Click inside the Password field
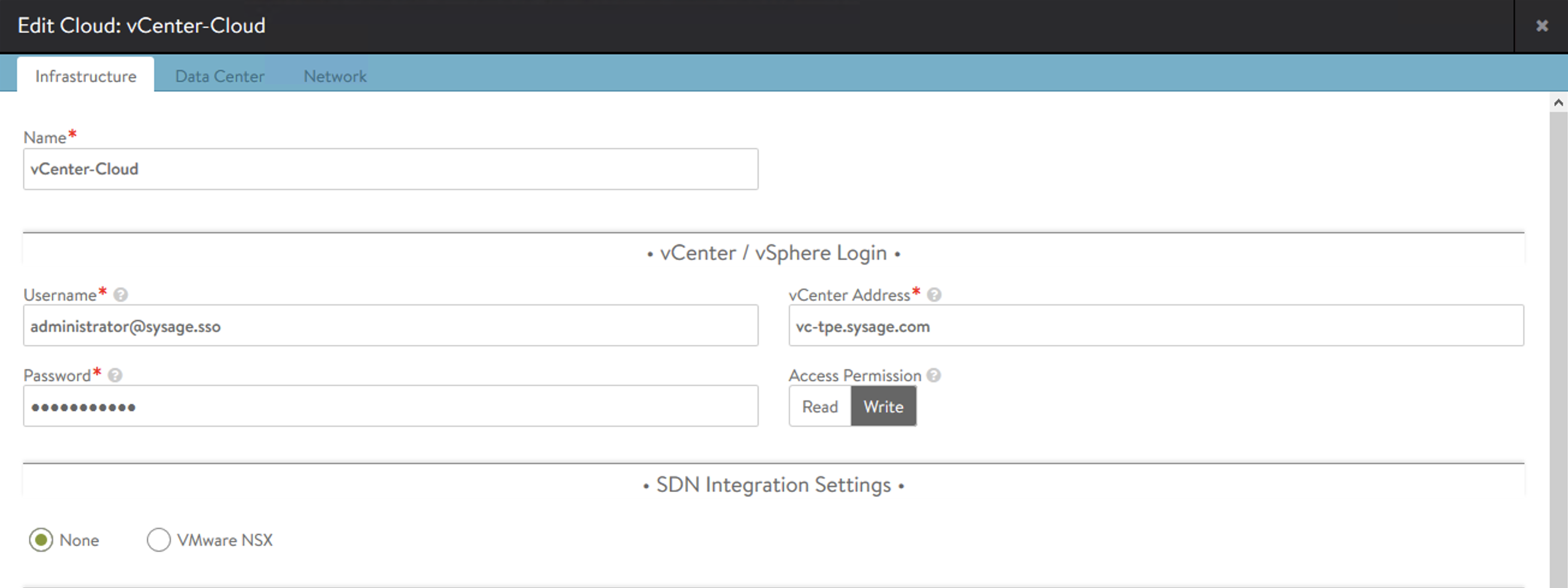The image size is (1568, 588). coord(390,406)
